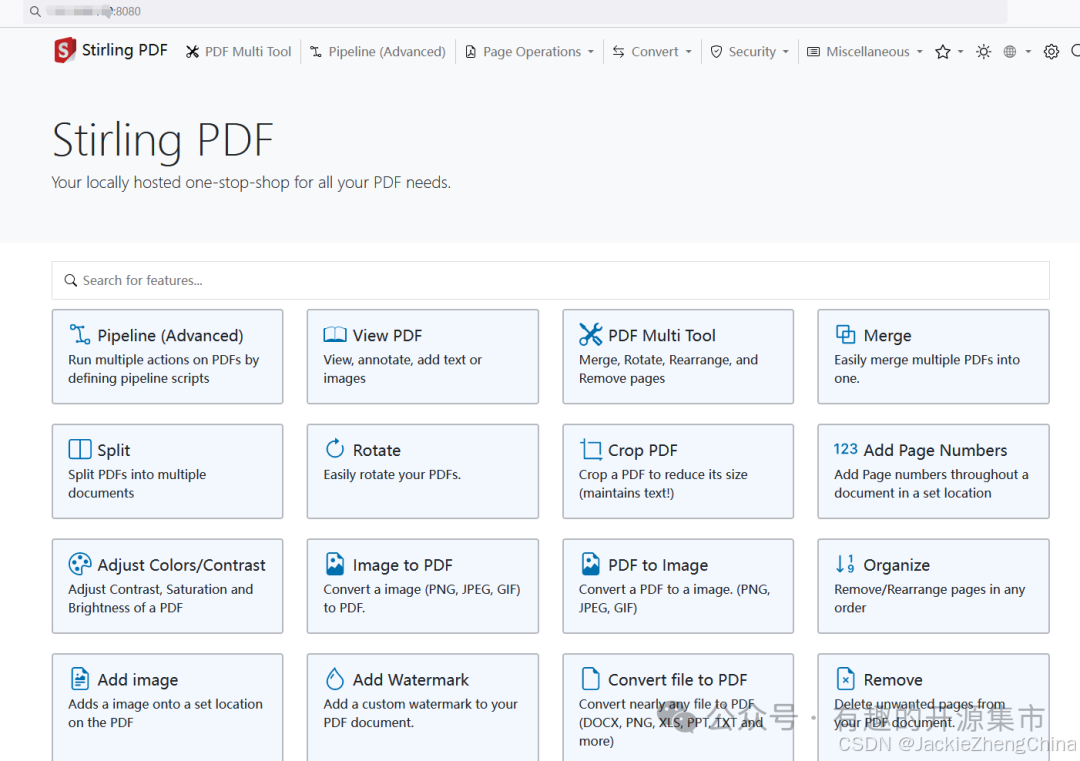Open the Add Watermark card title
The image size is (1080, 761).
tap(411, 680)
